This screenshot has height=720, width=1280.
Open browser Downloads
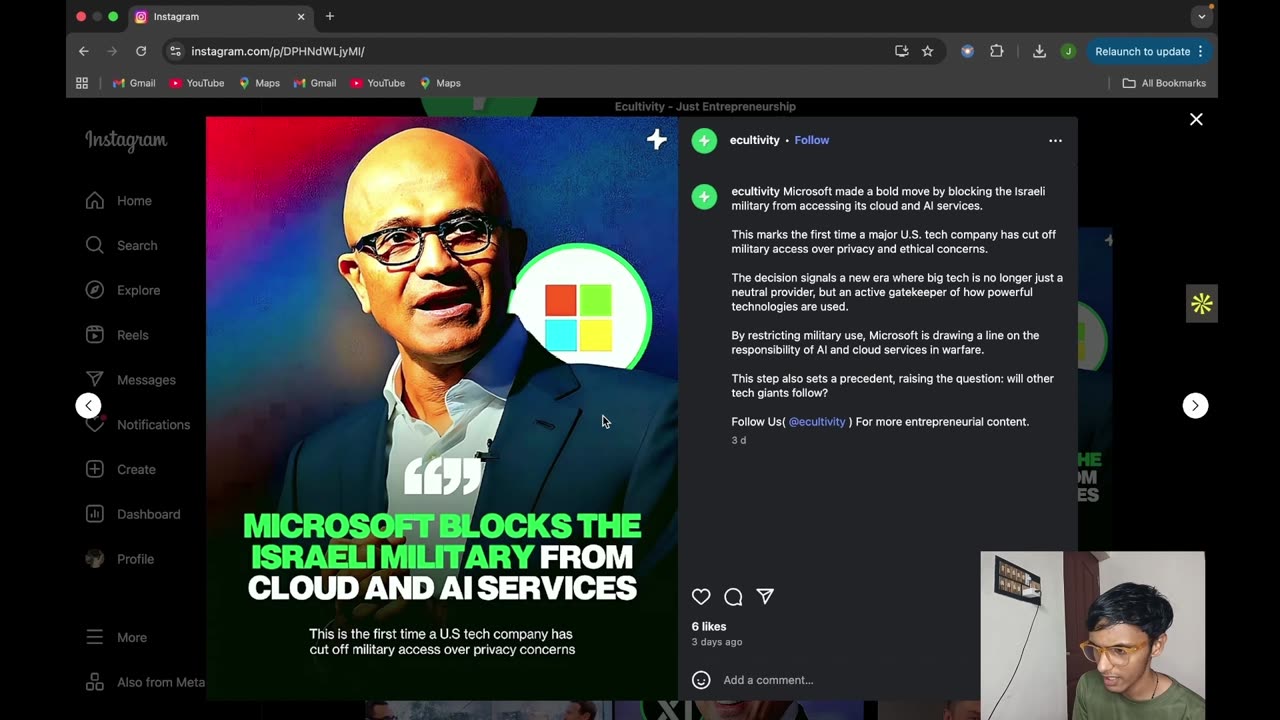[1039, 51]
